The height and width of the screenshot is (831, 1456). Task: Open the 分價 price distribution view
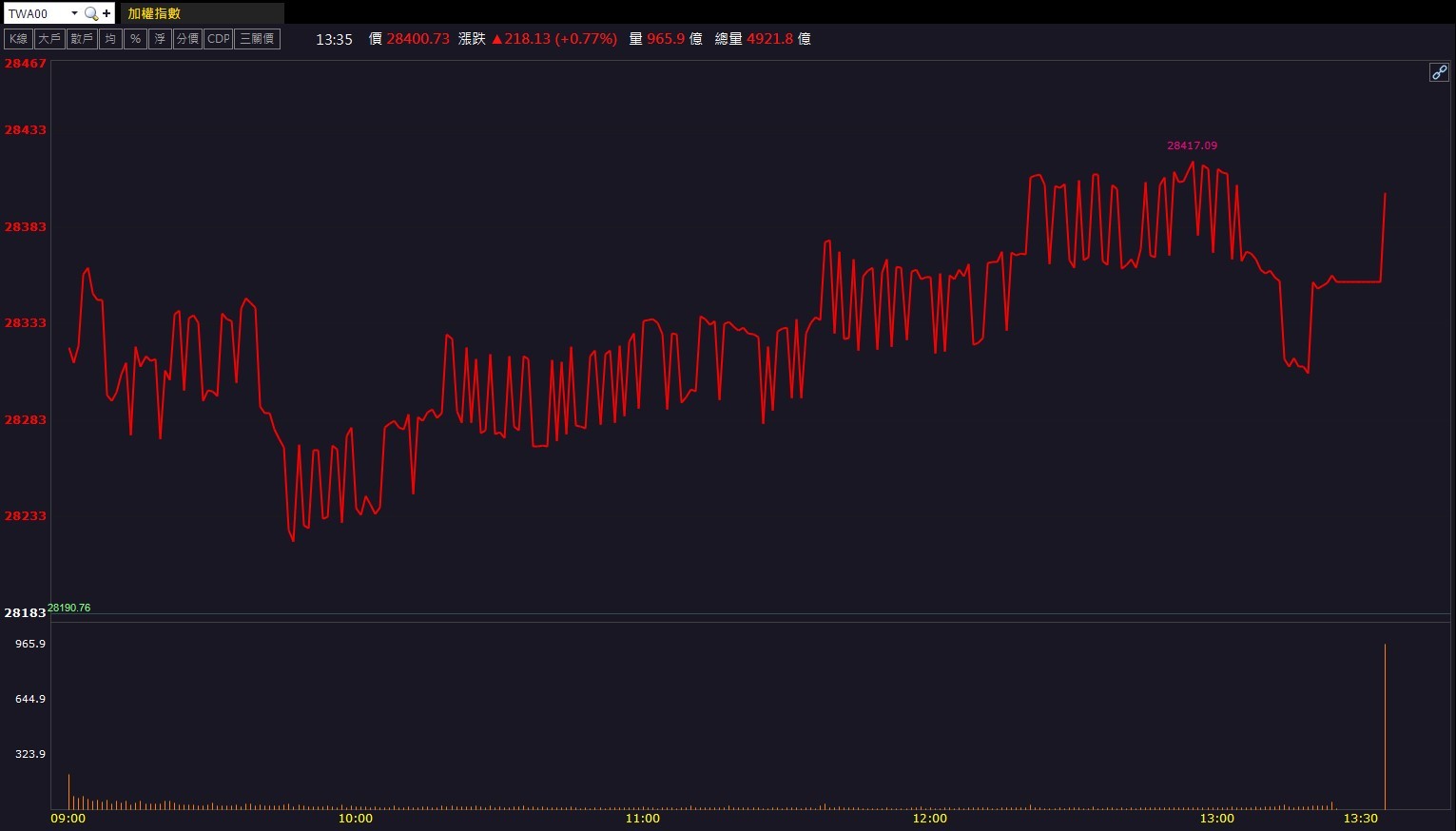(x=188, y=39)
